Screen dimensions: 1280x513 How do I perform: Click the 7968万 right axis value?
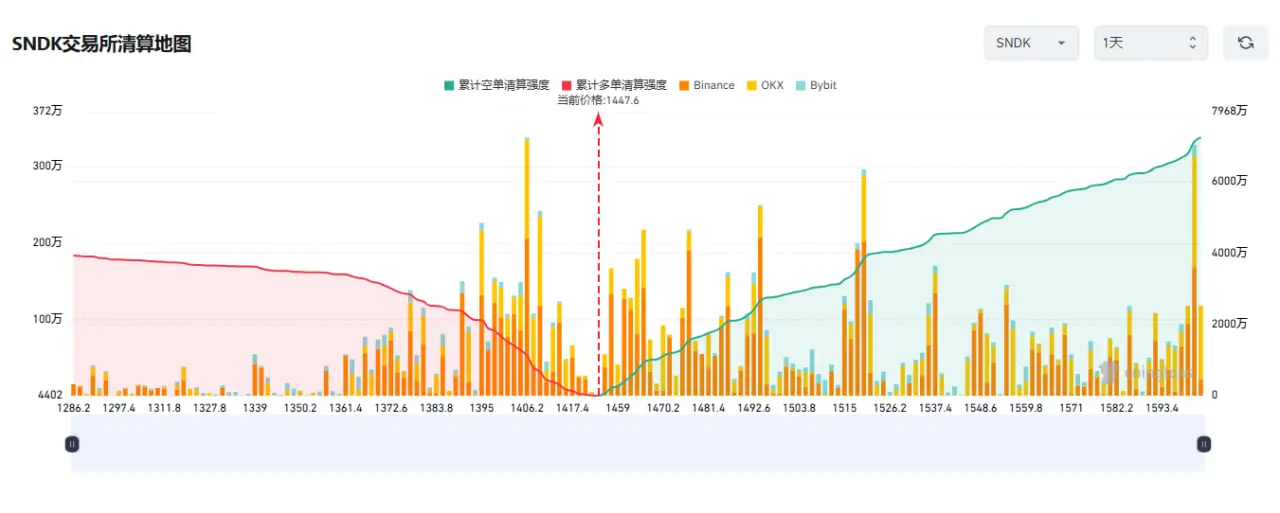pyautogui.click(x=1229, y=111)
